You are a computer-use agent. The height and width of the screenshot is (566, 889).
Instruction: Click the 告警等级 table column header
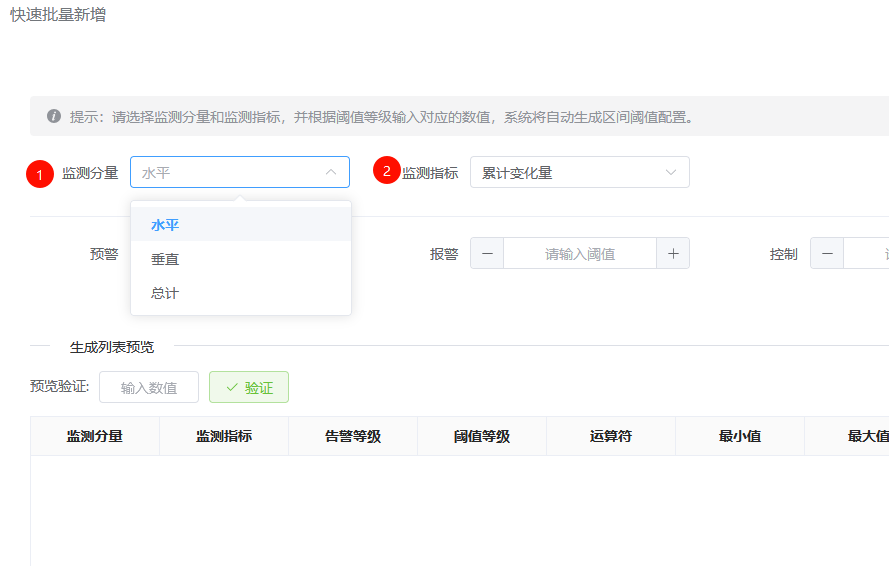tap(353, 437)
